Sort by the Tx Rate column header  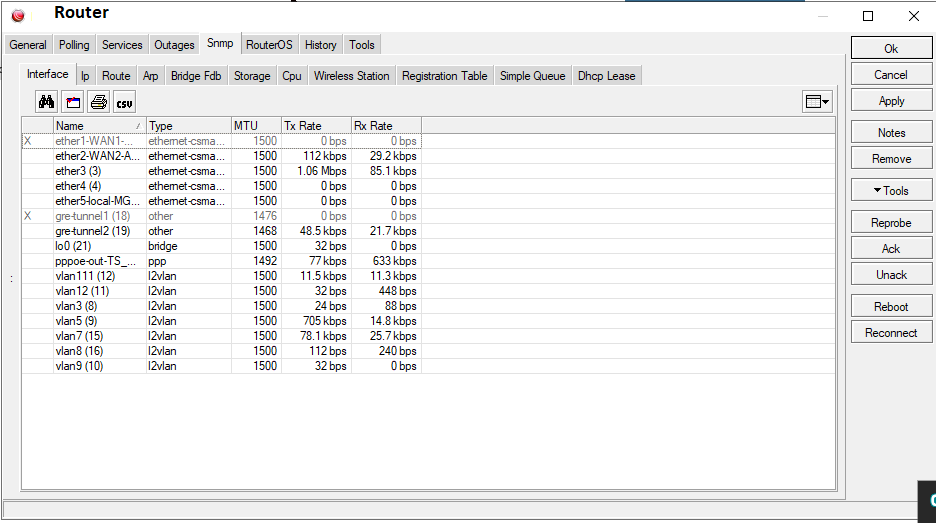316,125
